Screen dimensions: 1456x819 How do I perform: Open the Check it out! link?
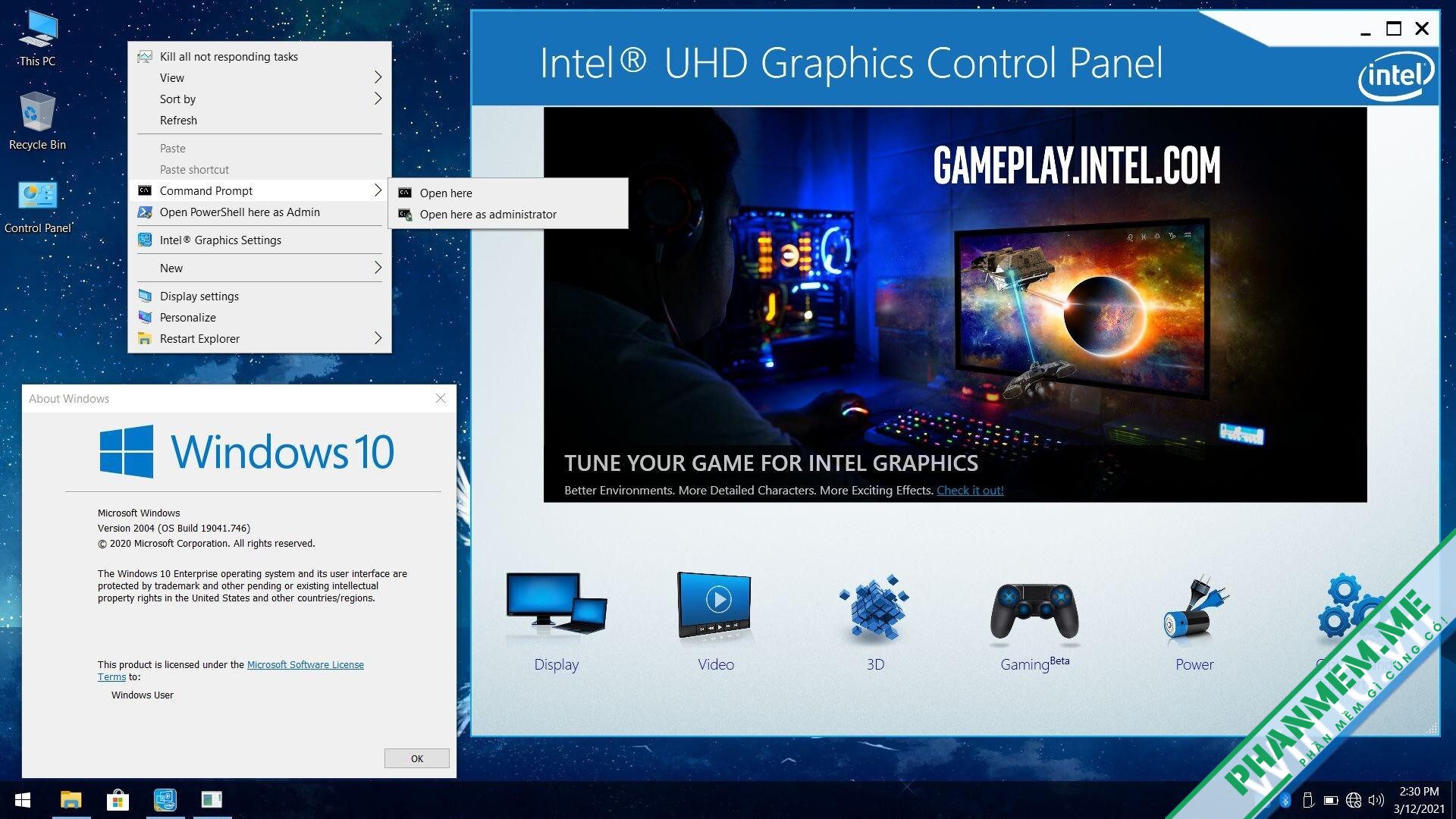pyautogui.click(x=970, y=491)
